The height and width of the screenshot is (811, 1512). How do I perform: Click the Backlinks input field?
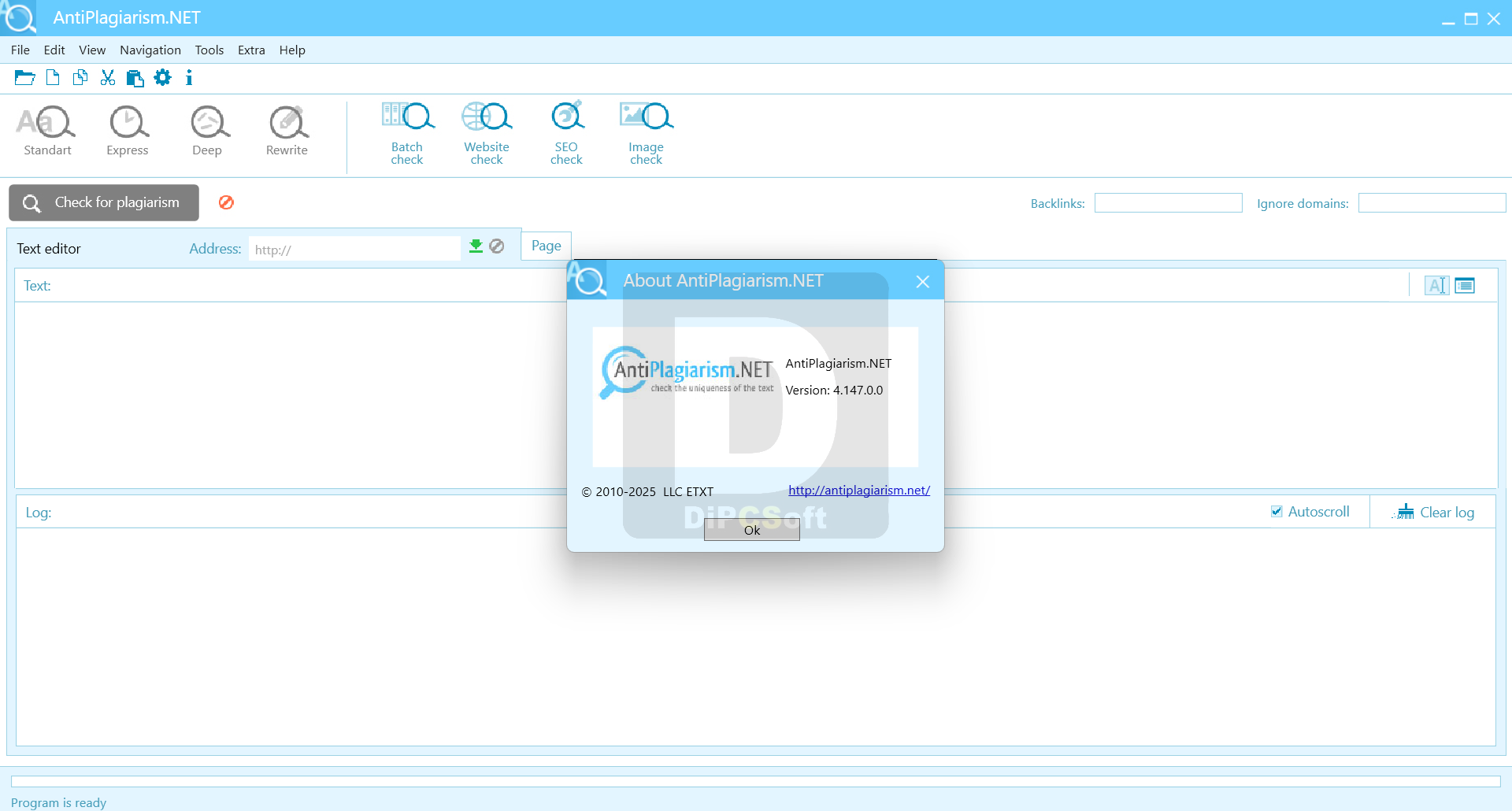(x=1168, y=203)
